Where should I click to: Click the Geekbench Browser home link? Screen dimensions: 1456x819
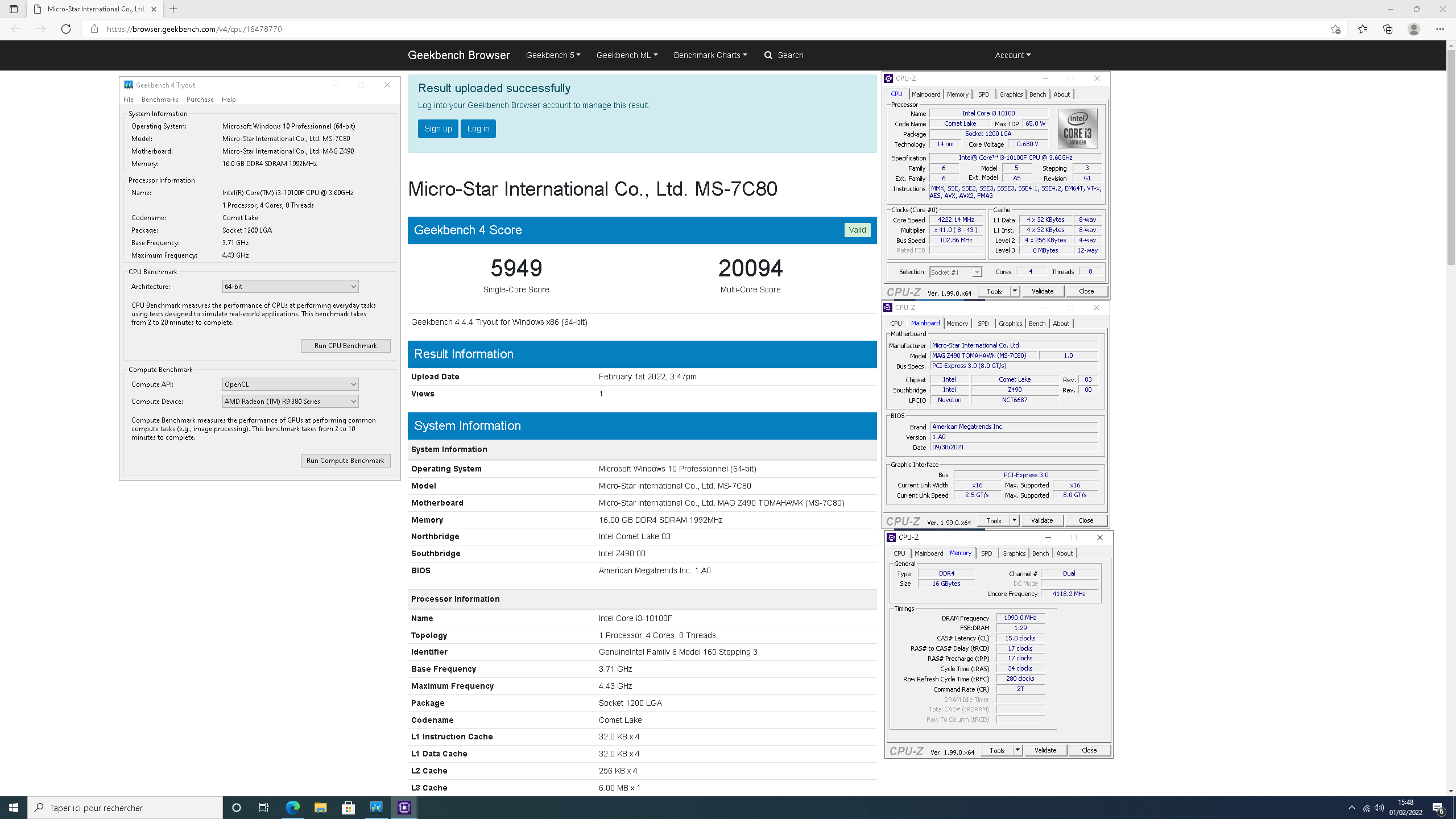tap(458, 55)
